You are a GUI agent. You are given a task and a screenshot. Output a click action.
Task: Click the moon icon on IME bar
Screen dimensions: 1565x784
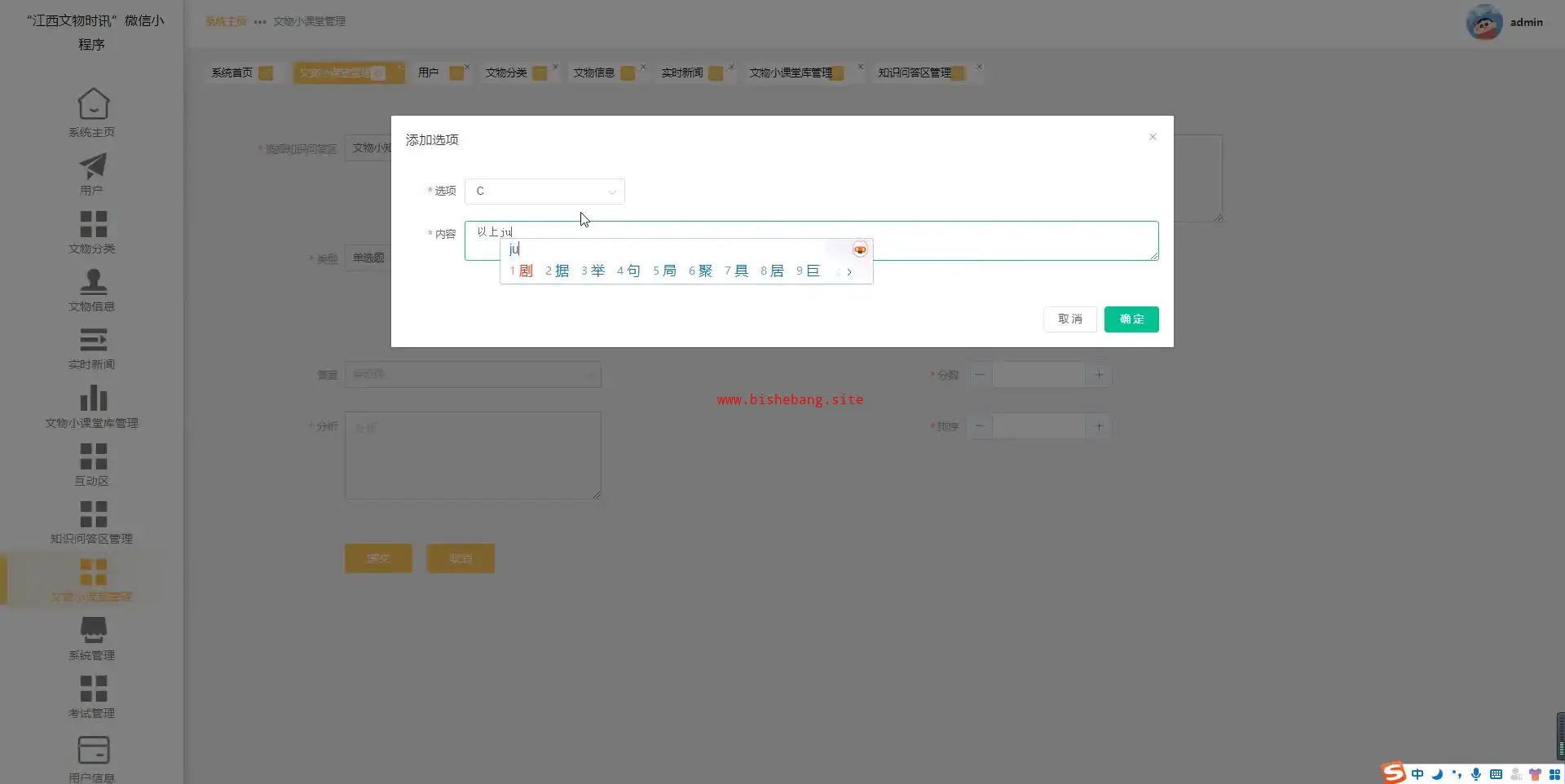1437,774
